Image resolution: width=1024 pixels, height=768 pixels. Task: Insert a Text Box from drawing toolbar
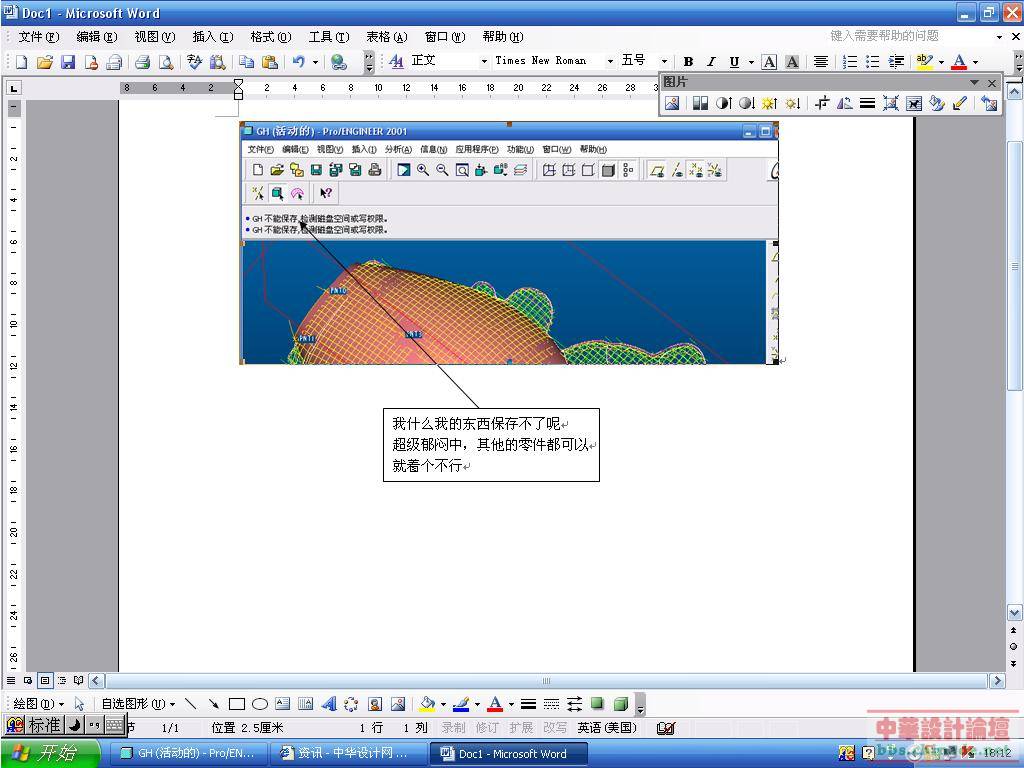click(x=283, y=704)
